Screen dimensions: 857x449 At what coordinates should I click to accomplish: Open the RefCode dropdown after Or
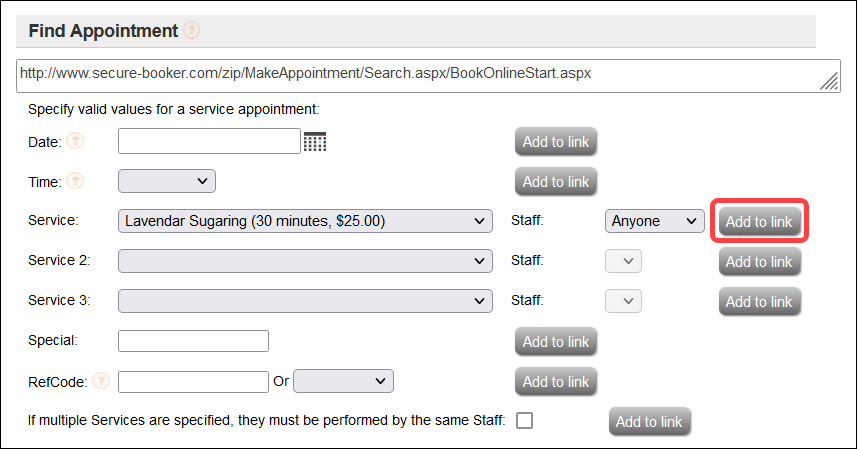pyautogui.click(x=343, y=381)
